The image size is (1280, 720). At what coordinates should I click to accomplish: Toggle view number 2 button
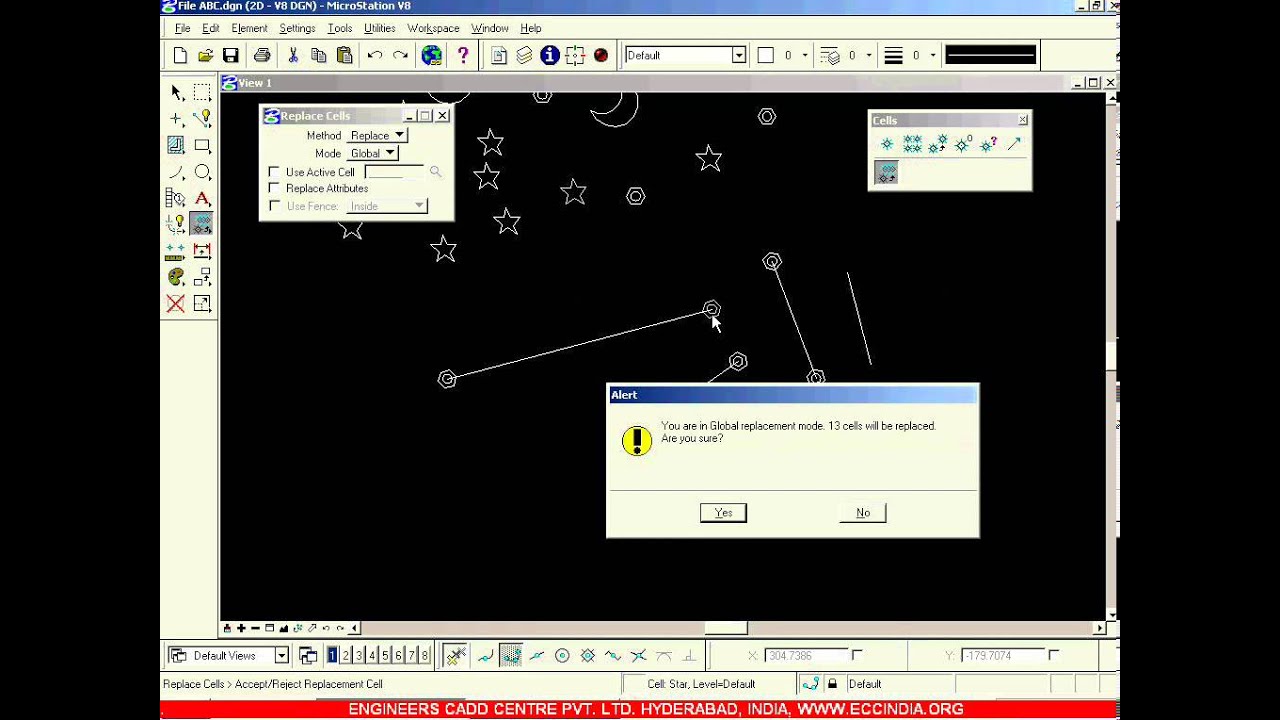345,656
